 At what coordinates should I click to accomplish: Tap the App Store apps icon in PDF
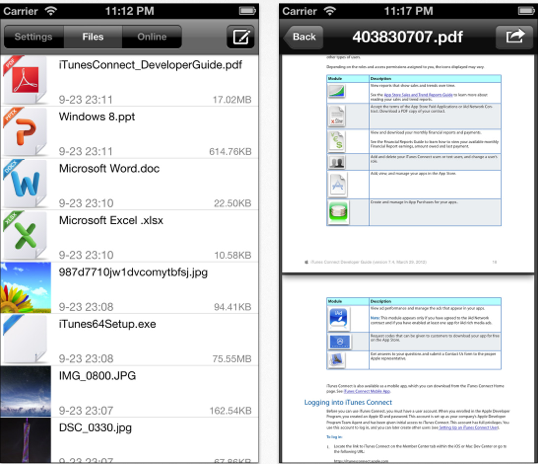pyautogui.click(x=338, y=185)
